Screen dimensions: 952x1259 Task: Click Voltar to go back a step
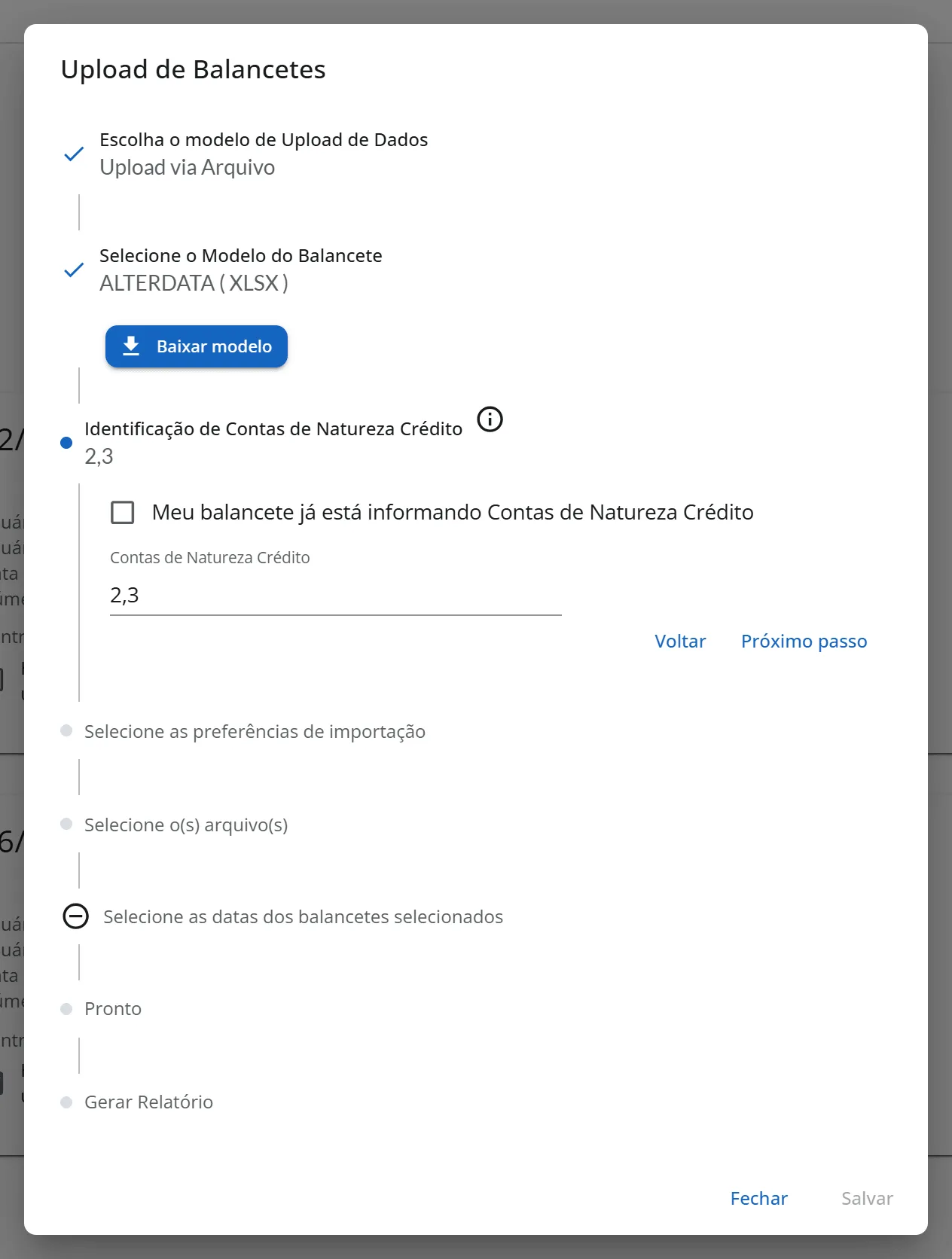coord(680,642)
